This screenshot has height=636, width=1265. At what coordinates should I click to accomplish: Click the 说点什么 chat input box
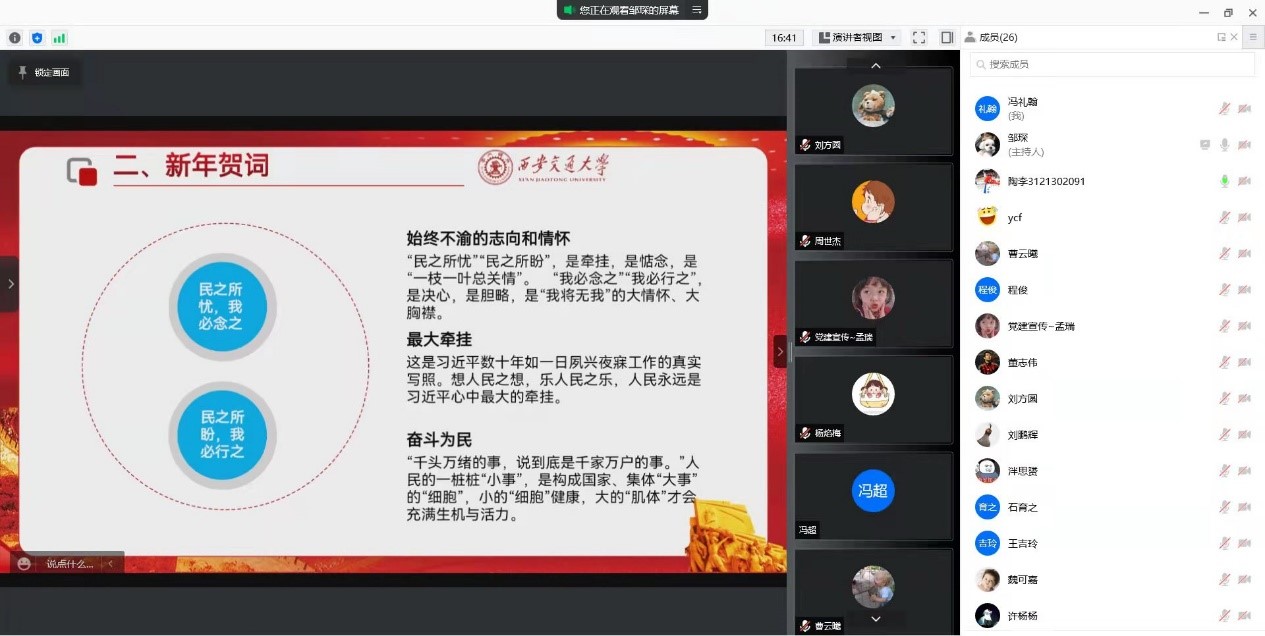pos(70,563)
